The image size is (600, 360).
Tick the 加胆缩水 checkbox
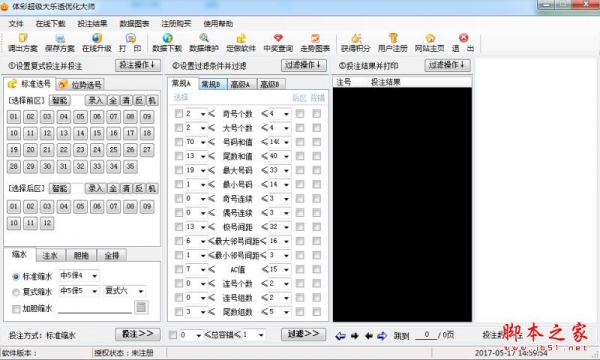coord(16,309)
